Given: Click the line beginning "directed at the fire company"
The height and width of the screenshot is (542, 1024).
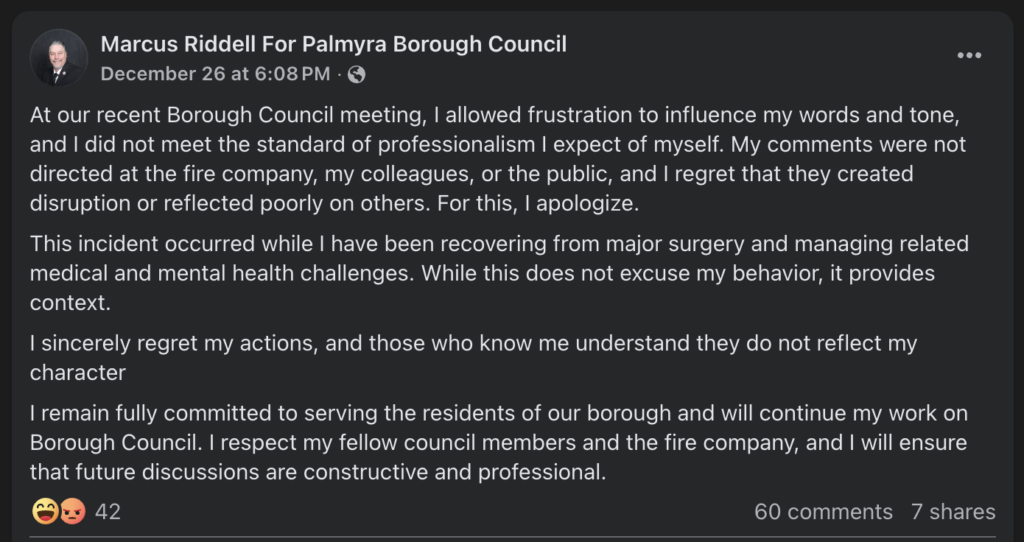Looking at the screenshot, I should point(471,173).
